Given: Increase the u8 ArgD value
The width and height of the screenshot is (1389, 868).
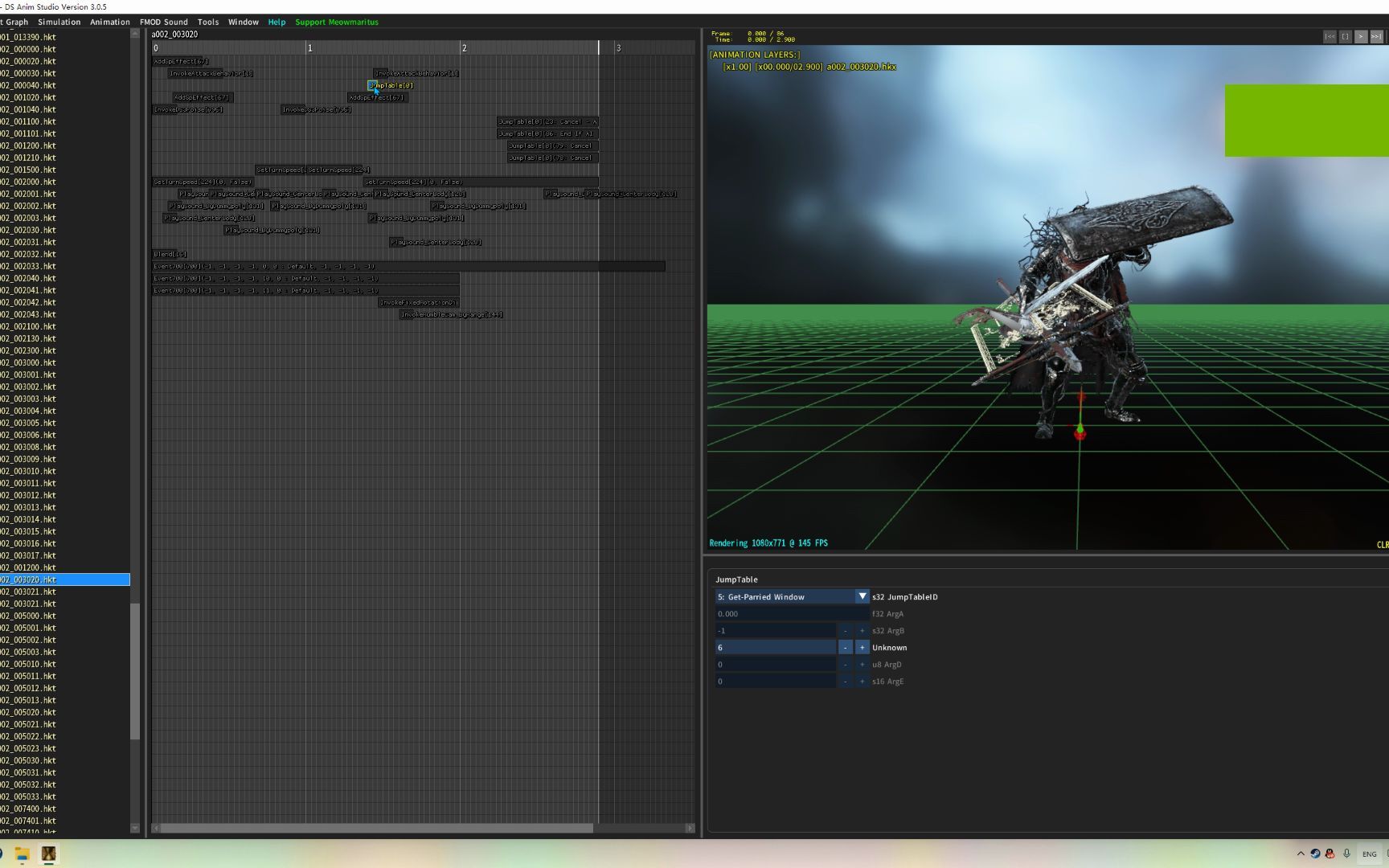Looking at the screenshot, I should click(x=862, y=664).
